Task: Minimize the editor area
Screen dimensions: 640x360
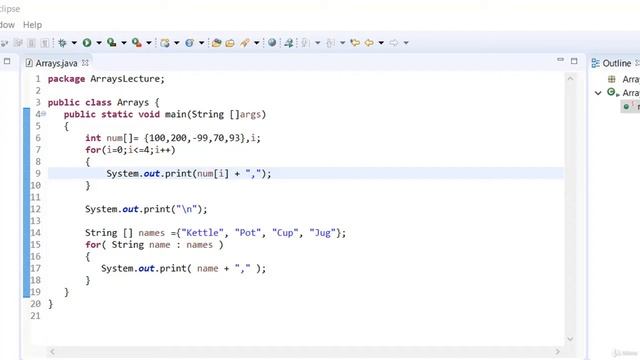Action: pyautogui.click(x=560, y=60)
